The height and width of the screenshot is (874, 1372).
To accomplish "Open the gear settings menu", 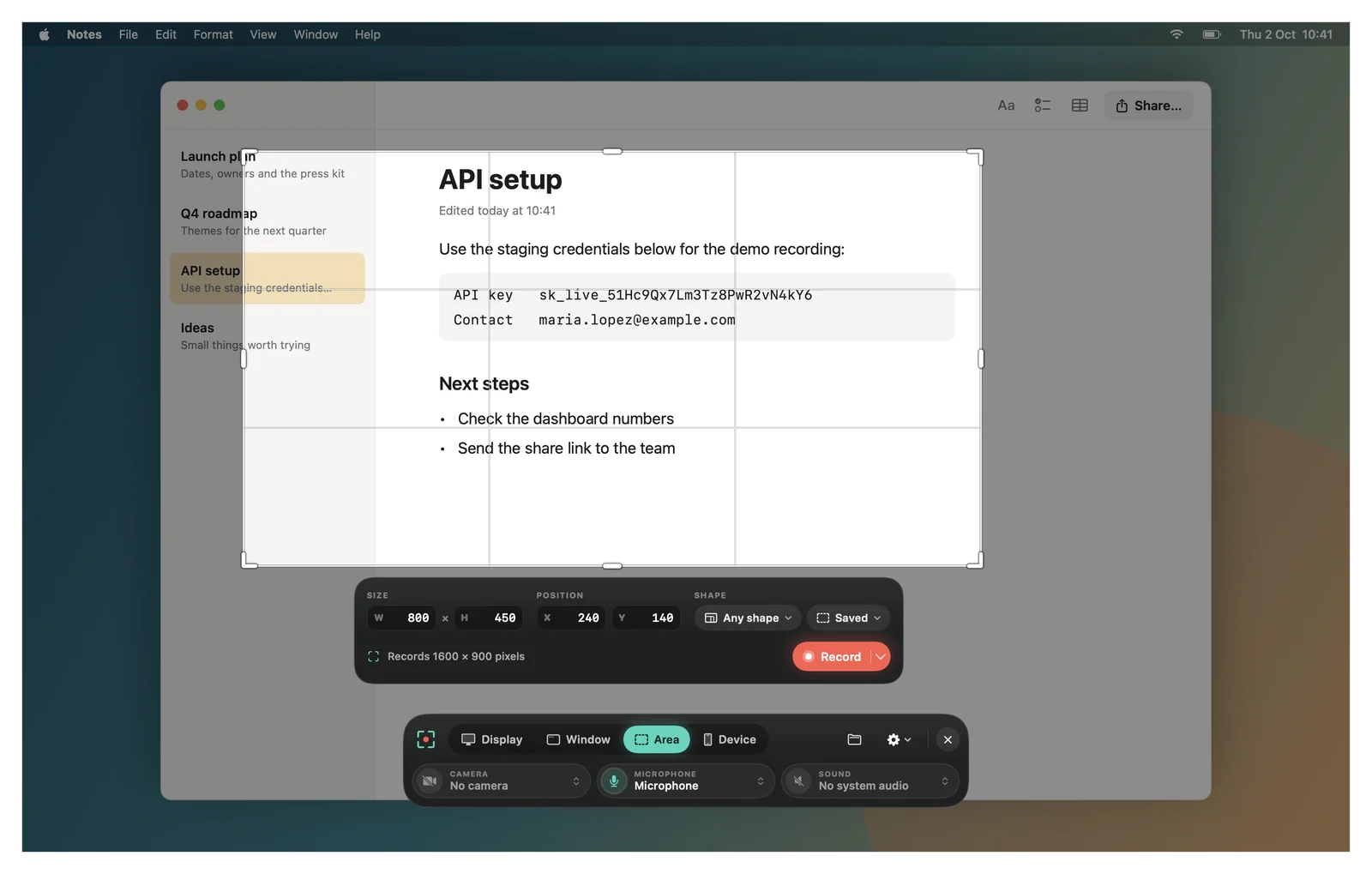I will pos(899,739).
